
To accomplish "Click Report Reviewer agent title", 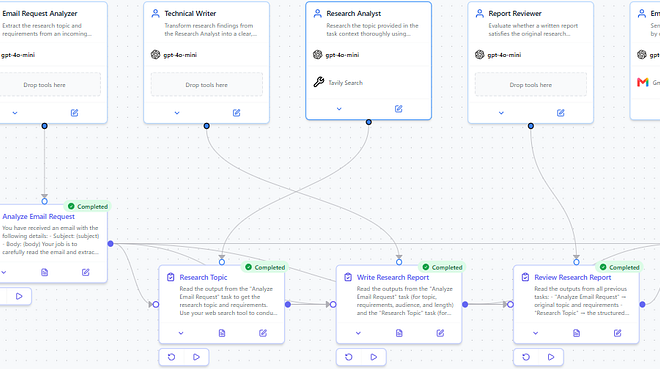I will 515,13.
